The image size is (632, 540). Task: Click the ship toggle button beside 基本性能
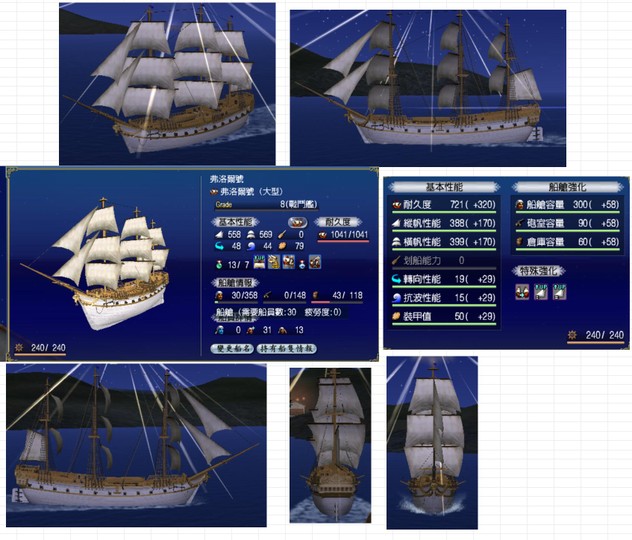pyautogui.click(x=297, y=222)
